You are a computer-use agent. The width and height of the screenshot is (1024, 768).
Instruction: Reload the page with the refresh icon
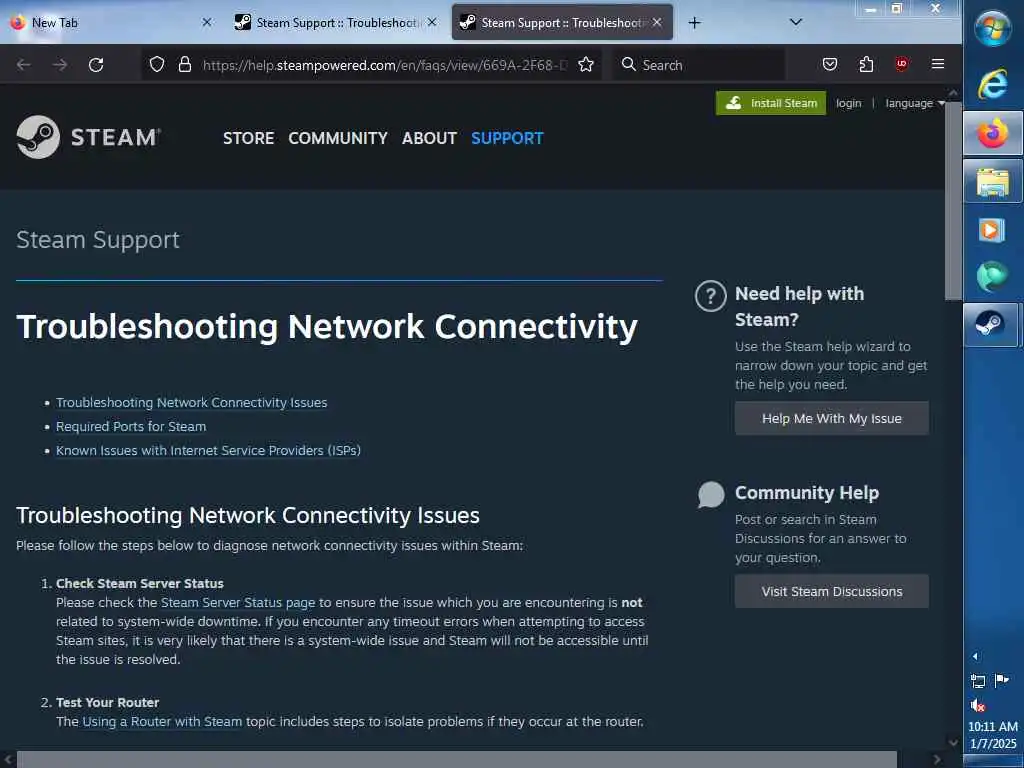tap(96, 65)
